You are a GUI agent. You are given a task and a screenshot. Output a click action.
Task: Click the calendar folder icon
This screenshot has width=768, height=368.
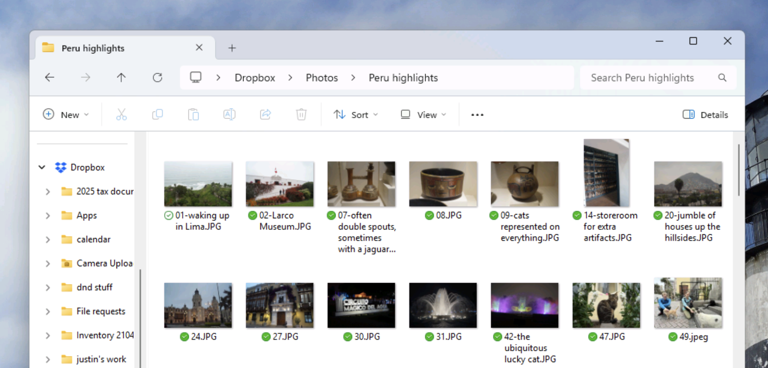point(67,240)
